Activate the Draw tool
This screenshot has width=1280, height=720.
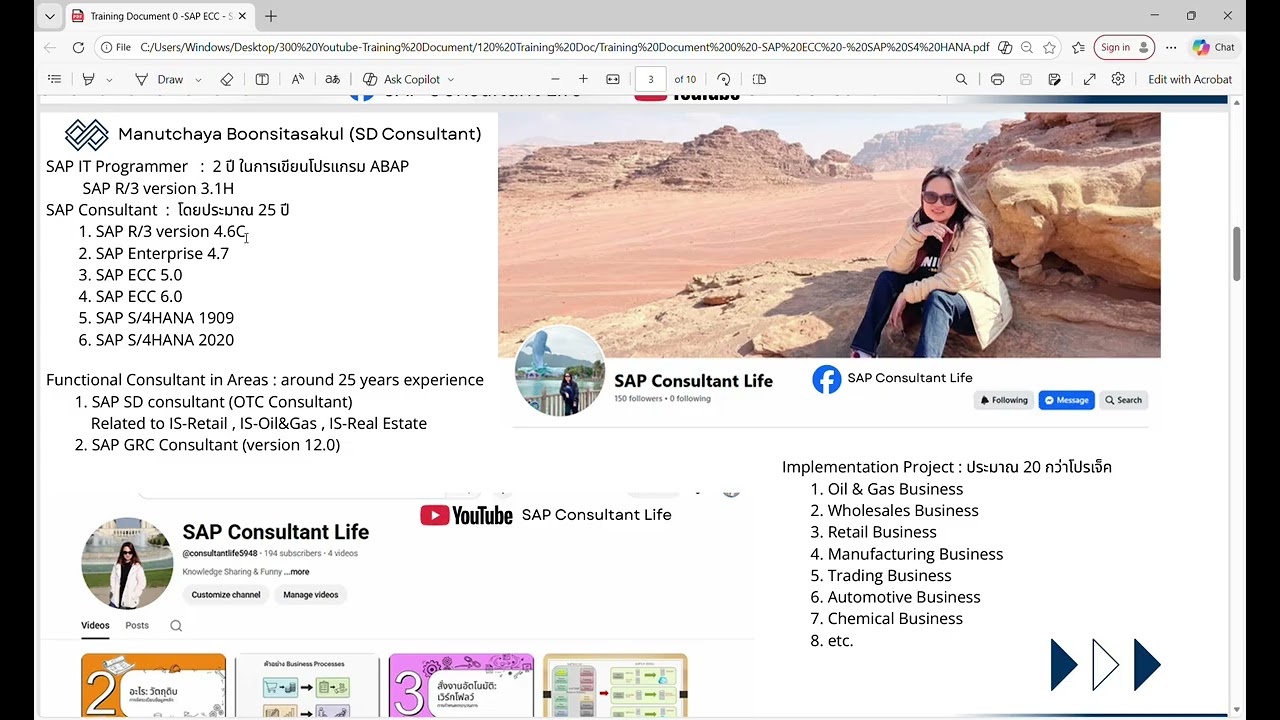point(159,79)
